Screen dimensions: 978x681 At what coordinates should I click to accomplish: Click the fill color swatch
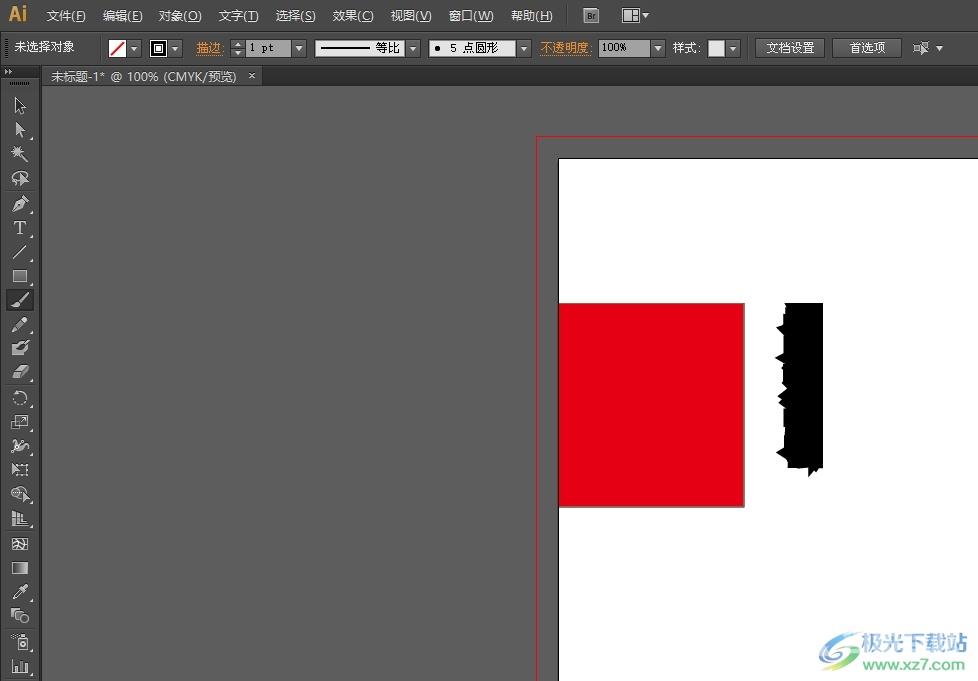[x=117, y=48]
